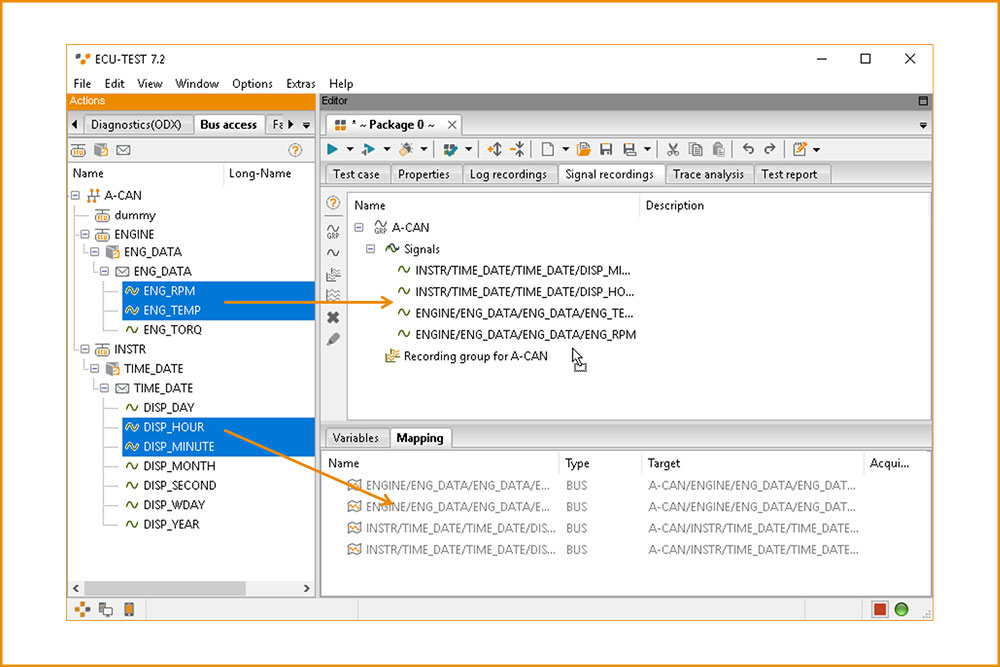Select DISP_SECOND signal in Actions tree
The width and height of the screenshot is (1000, 667).
180,485
